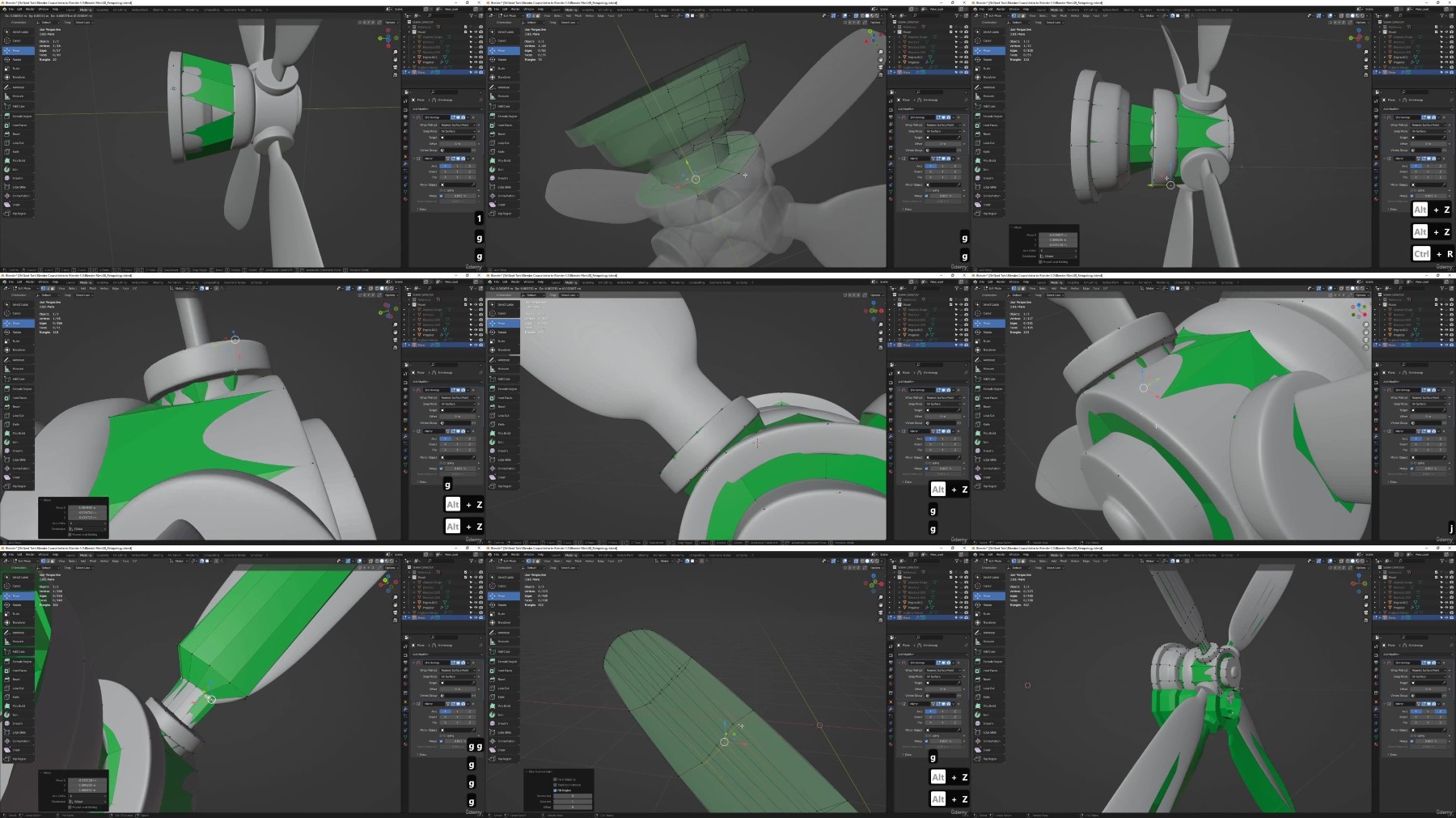Switch to vertex select mode in bottom-right header
This screenshot has width=1456, height=818.
click(x=1014, y=561)
